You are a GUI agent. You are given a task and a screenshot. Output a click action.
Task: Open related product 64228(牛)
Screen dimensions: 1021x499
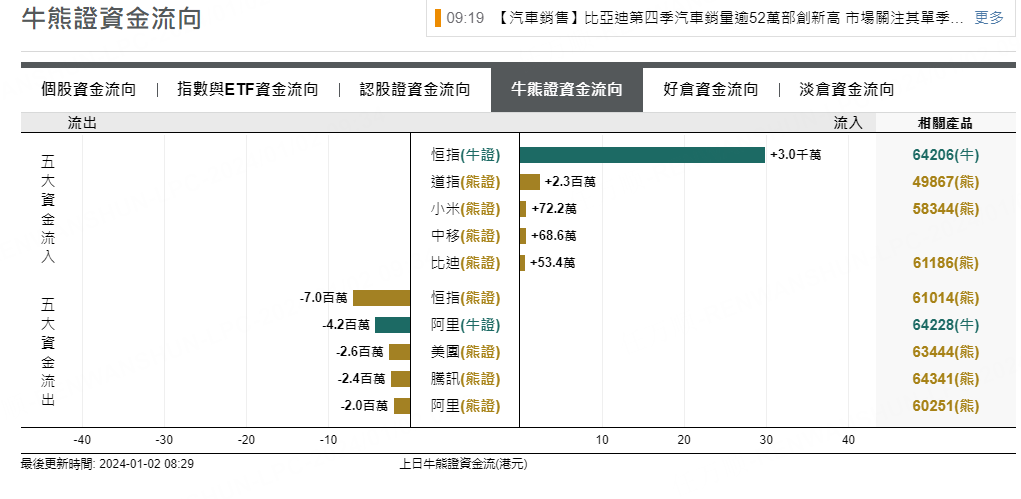[x=945, y=325]
